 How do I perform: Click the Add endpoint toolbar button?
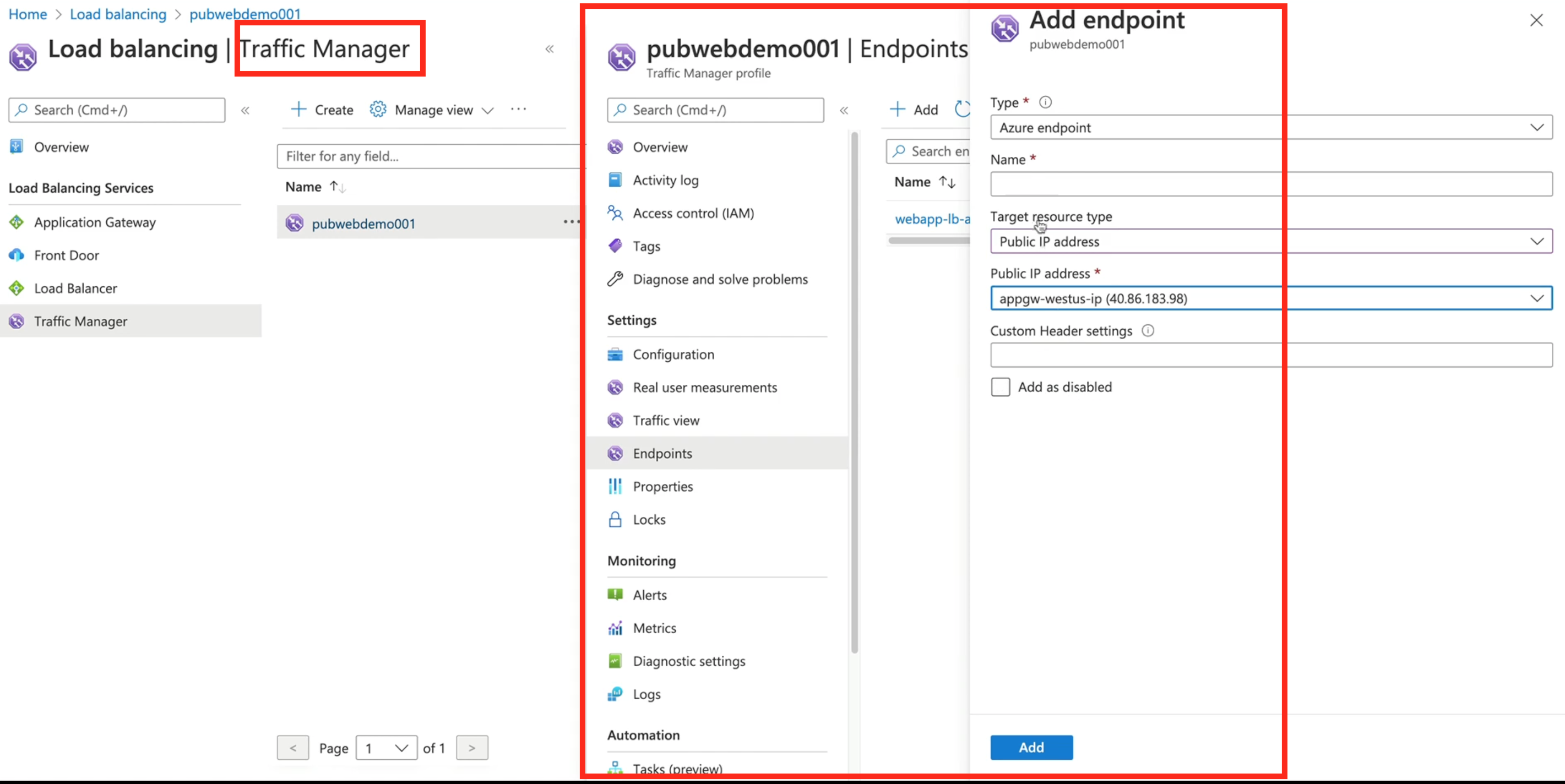point(914,110)
